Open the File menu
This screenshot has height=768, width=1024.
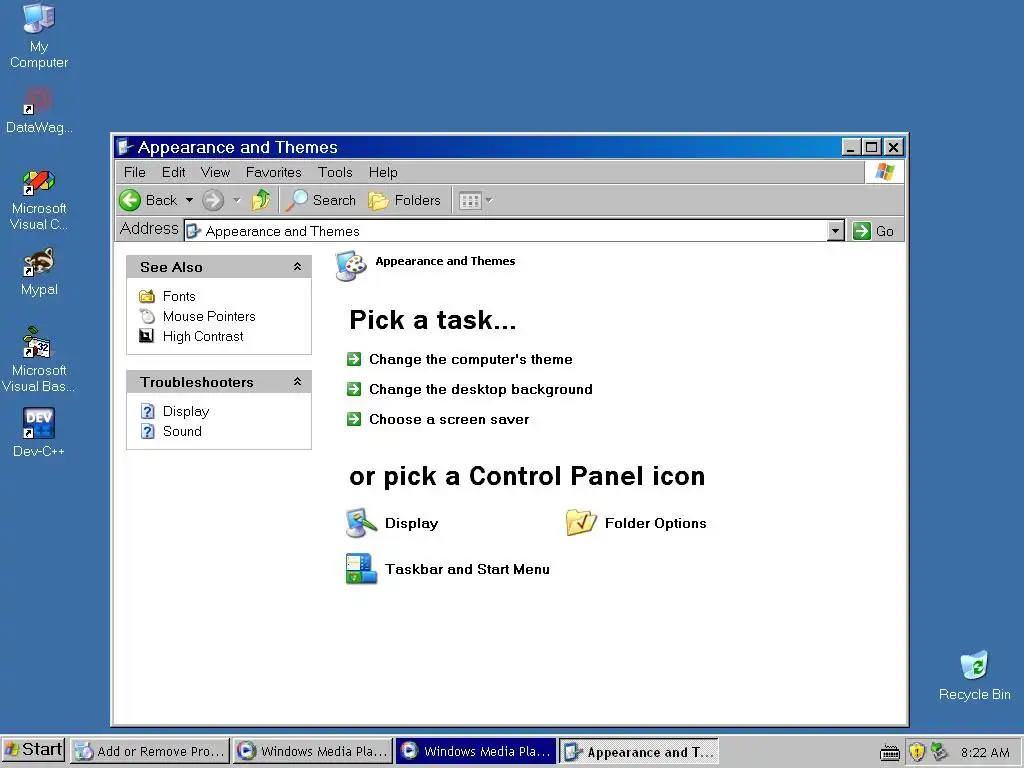click(135, 172)
